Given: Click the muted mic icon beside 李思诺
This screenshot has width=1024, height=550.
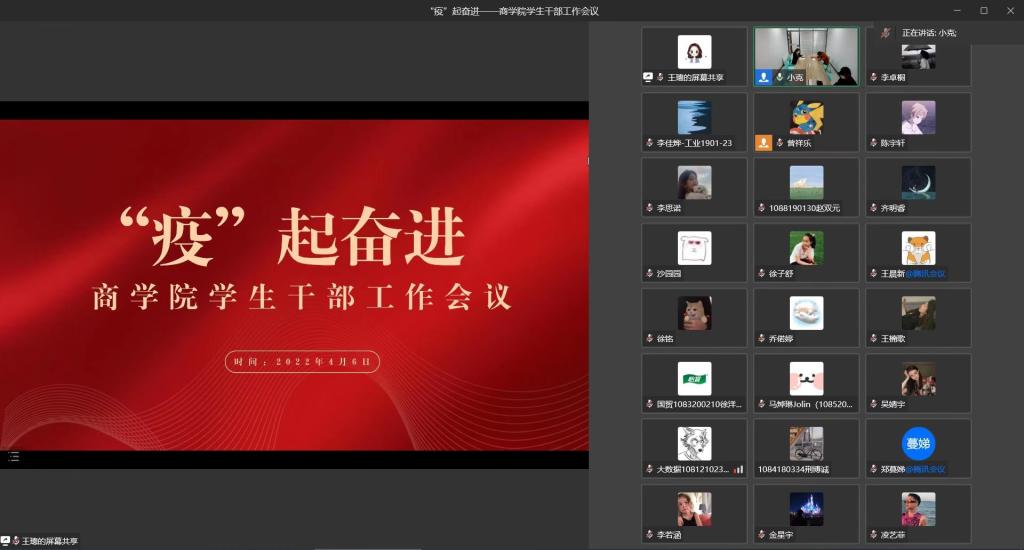Looking at the screenshot, I should [x=649, y=208].
